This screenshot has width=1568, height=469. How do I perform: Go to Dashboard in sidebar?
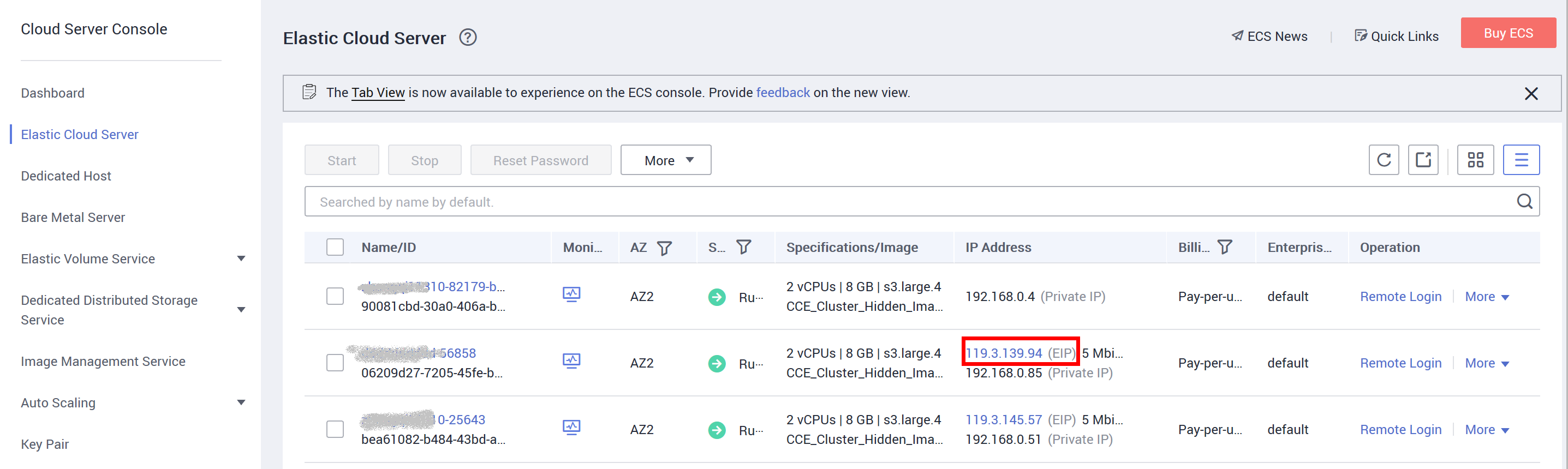coord(53,93)
